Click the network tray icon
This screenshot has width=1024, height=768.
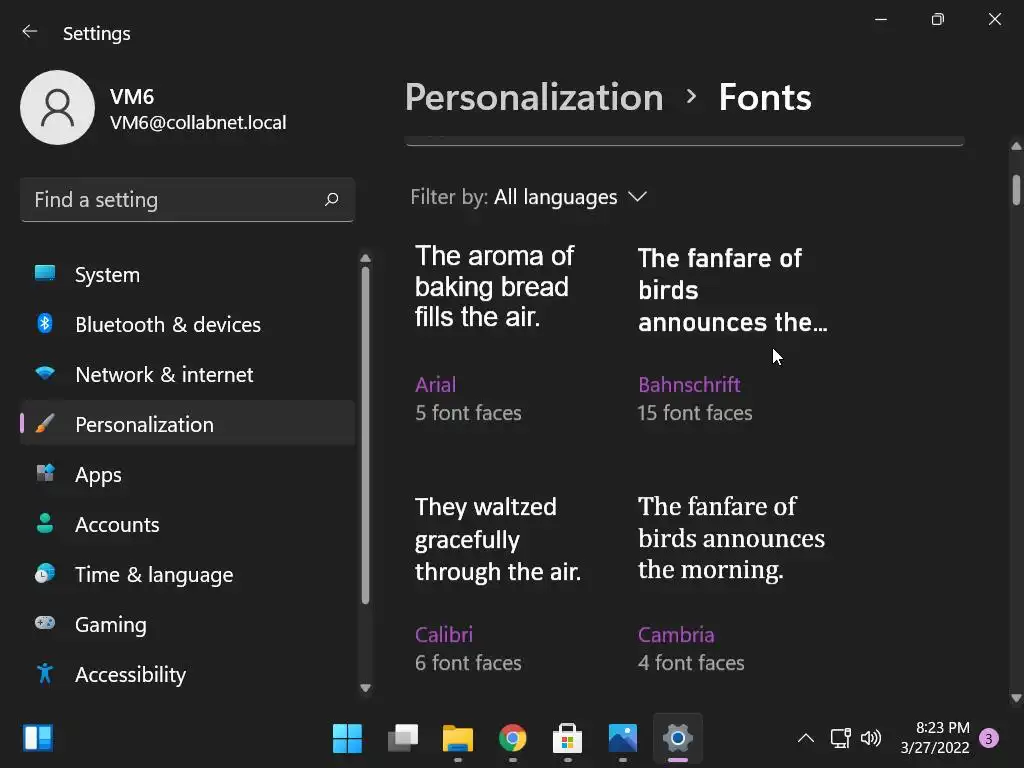[x=840, y=739]
